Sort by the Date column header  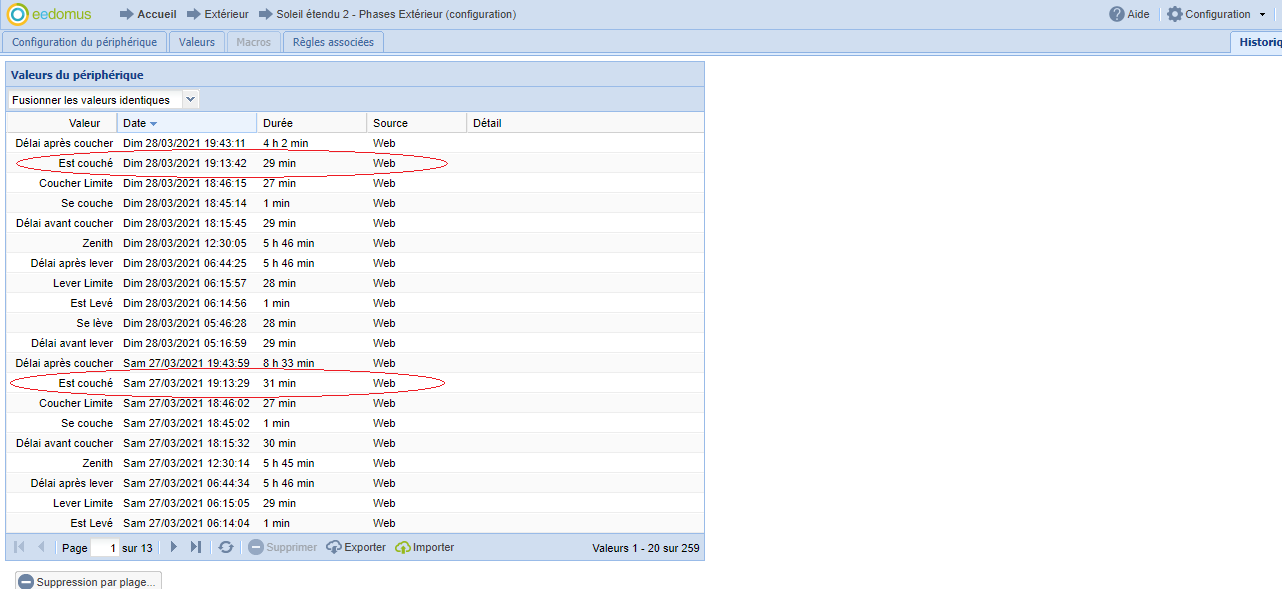[x=187, y=123]
